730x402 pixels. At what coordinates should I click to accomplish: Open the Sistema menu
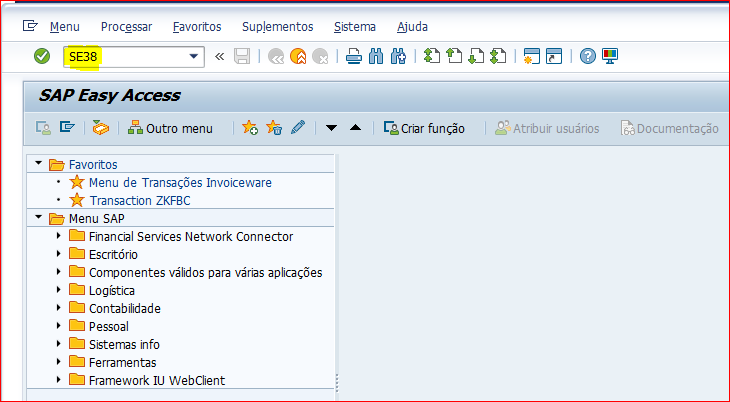(355, 27)
